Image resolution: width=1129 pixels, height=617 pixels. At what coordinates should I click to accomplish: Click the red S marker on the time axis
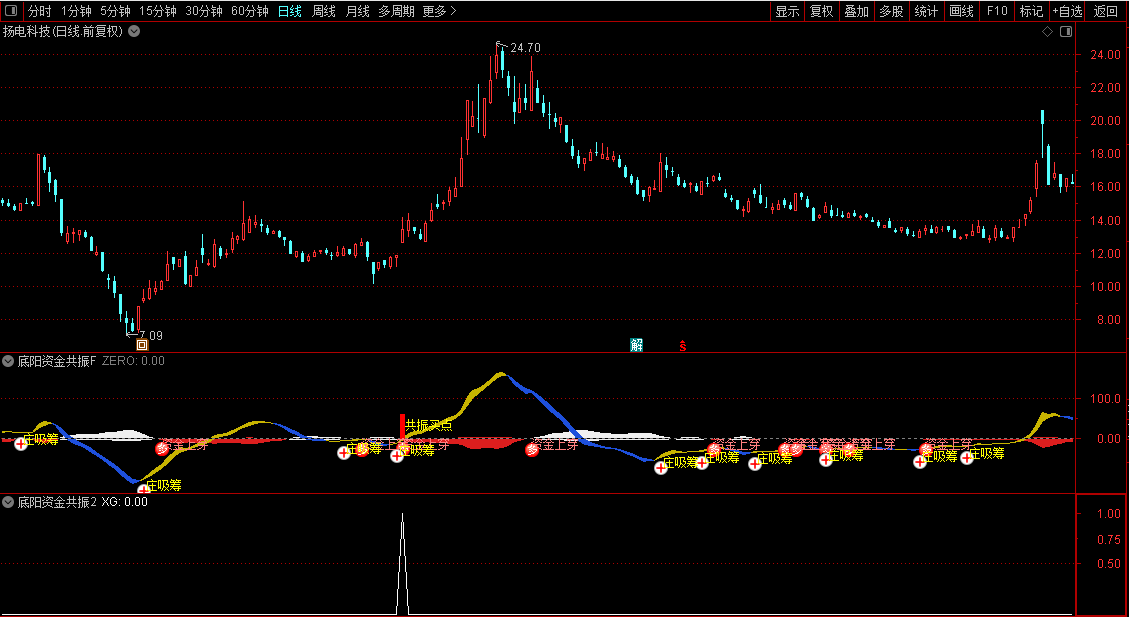point(683,346)
